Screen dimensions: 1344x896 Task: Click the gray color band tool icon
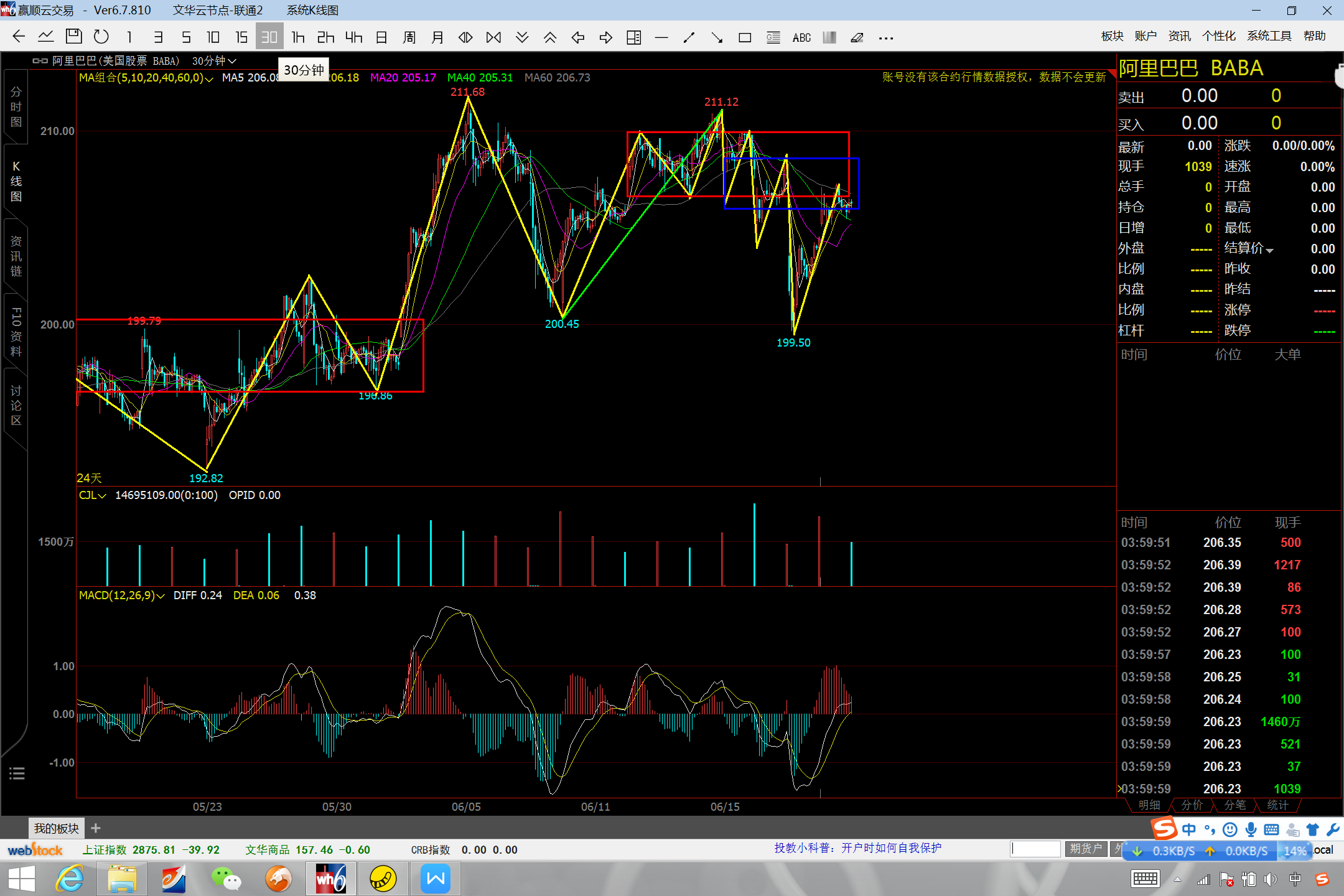pyautogui.click(x=829, y=37)
